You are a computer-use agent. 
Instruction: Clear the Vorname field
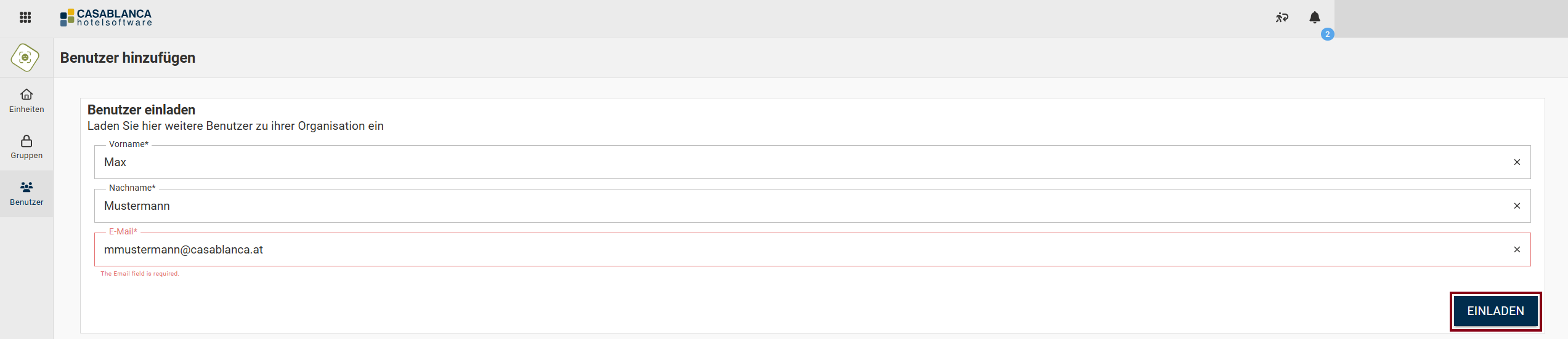[1517, 162]
